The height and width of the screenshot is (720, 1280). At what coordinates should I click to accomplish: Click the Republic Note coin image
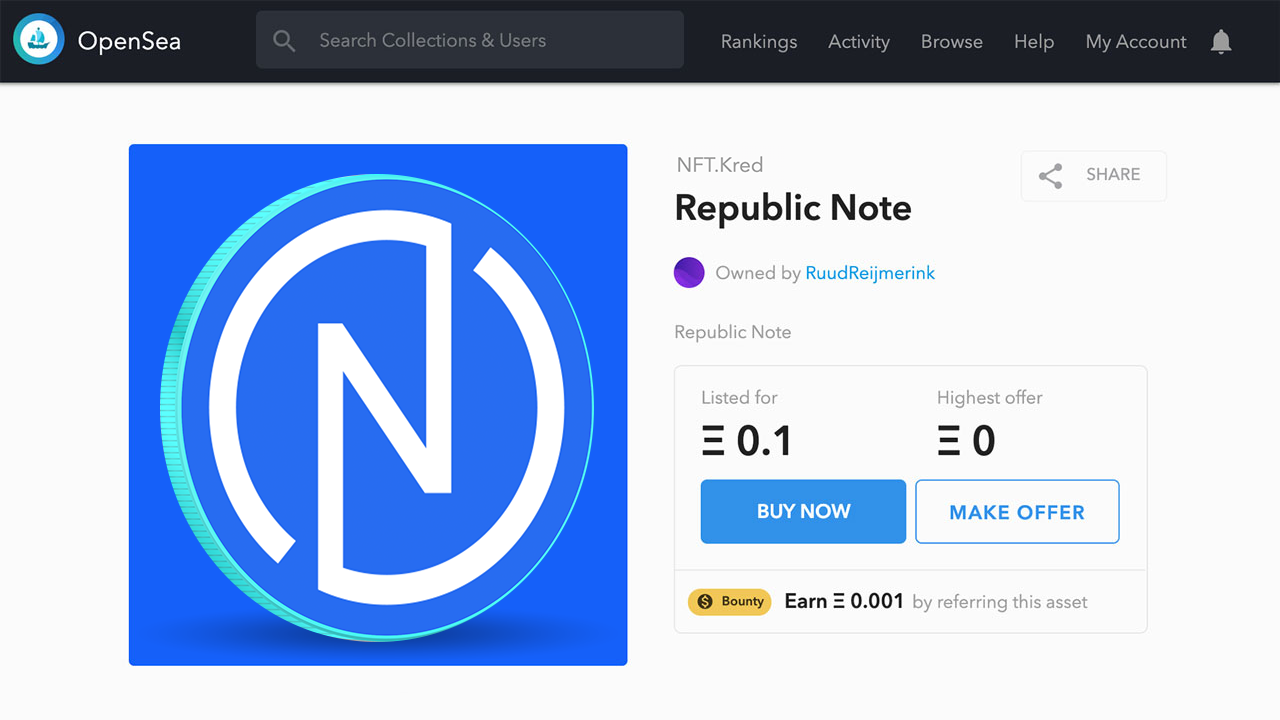(378, 405)
